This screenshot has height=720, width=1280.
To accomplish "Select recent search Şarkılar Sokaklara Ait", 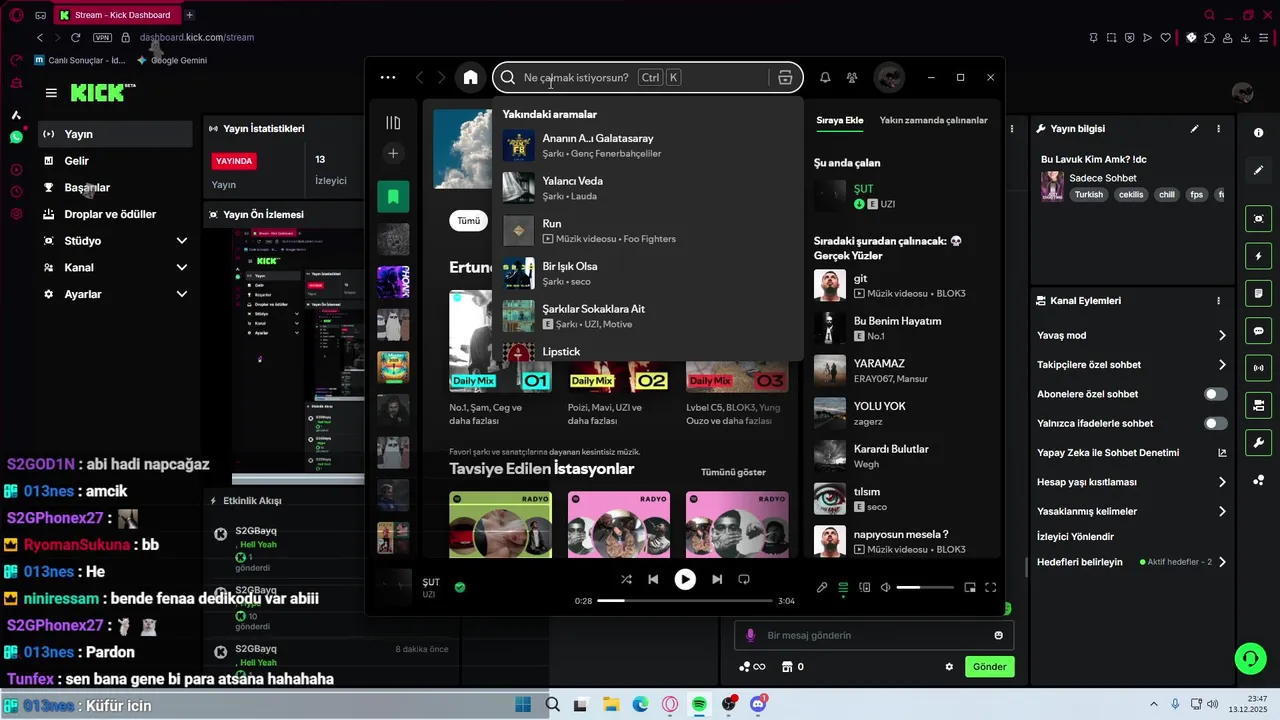I will click(x=648, y=316).
